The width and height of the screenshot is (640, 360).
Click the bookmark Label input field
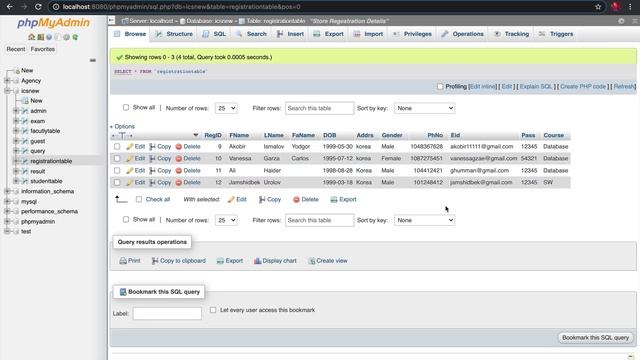tap(167, 313)
